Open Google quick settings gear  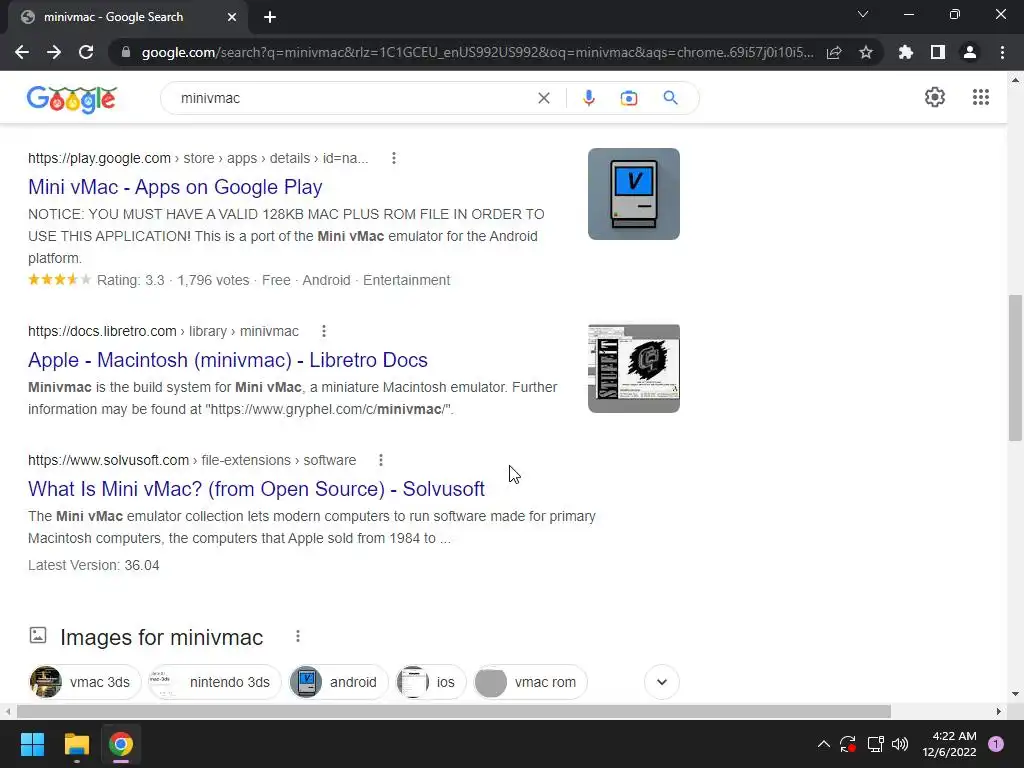(x=935, y=97)
